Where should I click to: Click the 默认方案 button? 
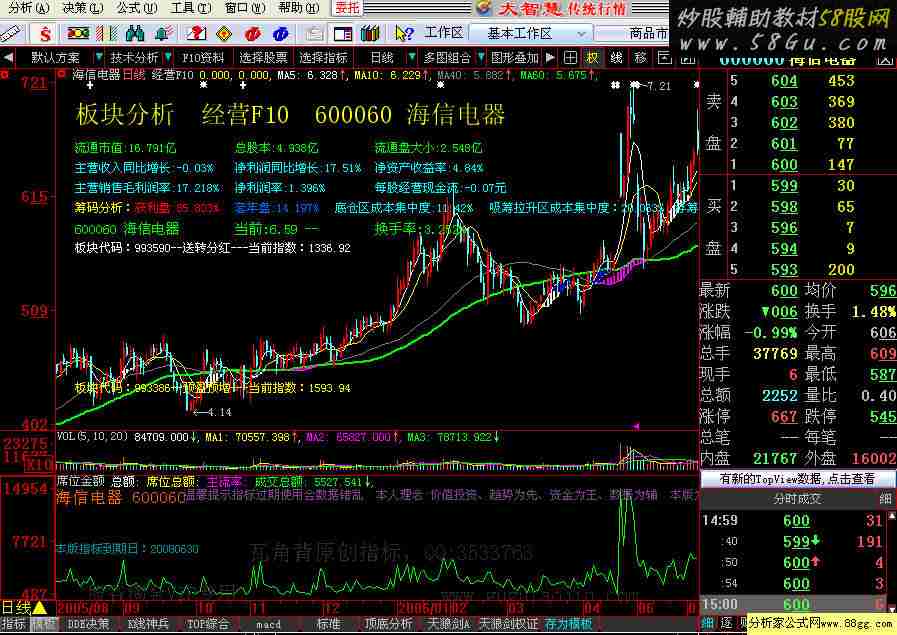coord(55,57)
